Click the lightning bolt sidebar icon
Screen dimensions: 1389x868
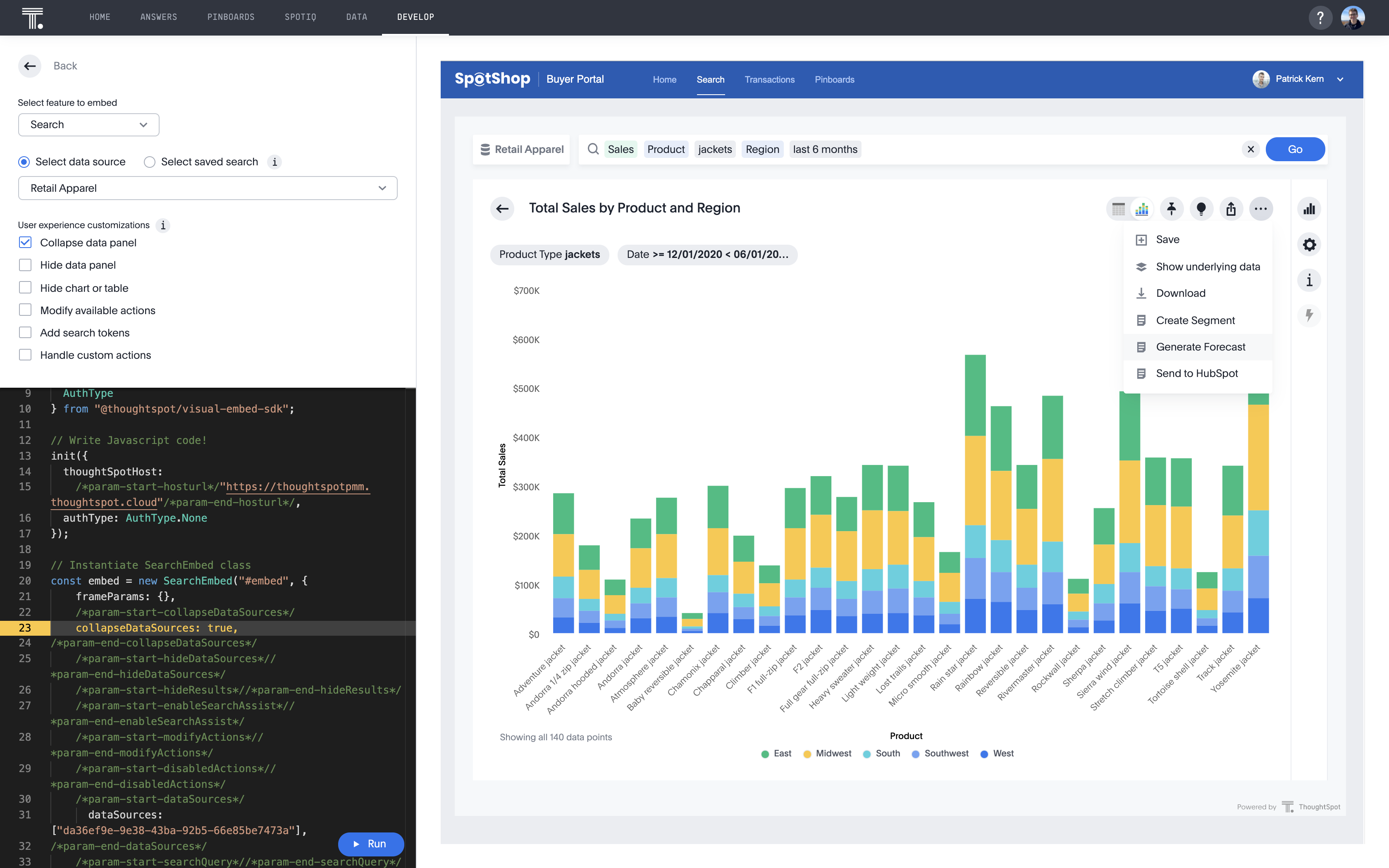(1309, 315)
